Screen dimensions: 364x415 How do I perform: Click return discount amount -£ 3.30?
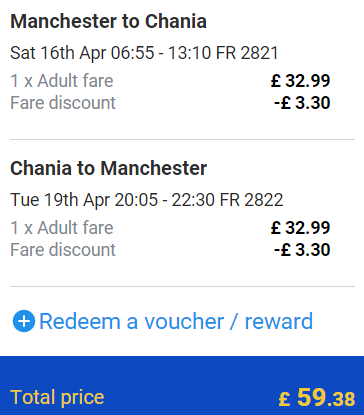pyautogui.click(x=302, y=250)
